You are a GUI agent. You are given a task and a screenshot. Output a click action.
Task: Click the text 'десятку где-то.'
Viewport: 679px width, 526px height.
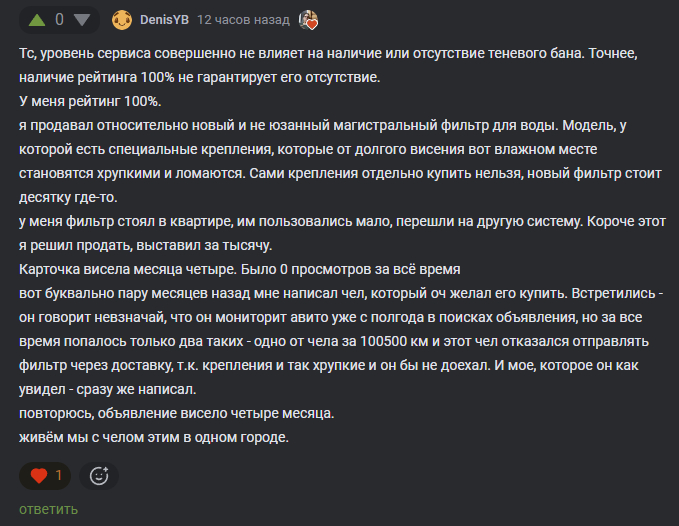(x=68, y=197)
